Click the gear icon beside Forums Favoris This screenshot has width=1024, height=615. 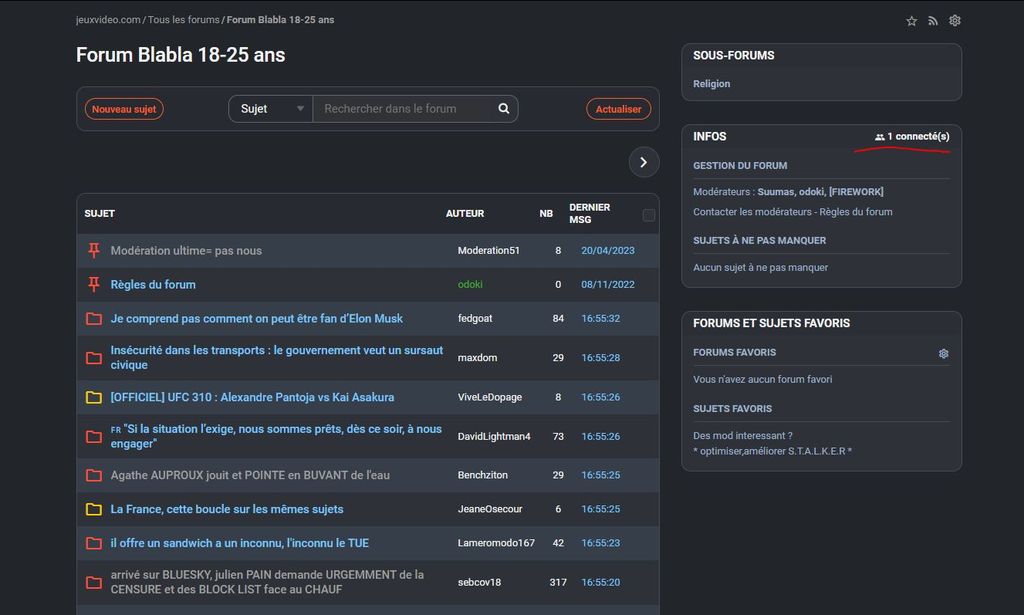point(943,353)
